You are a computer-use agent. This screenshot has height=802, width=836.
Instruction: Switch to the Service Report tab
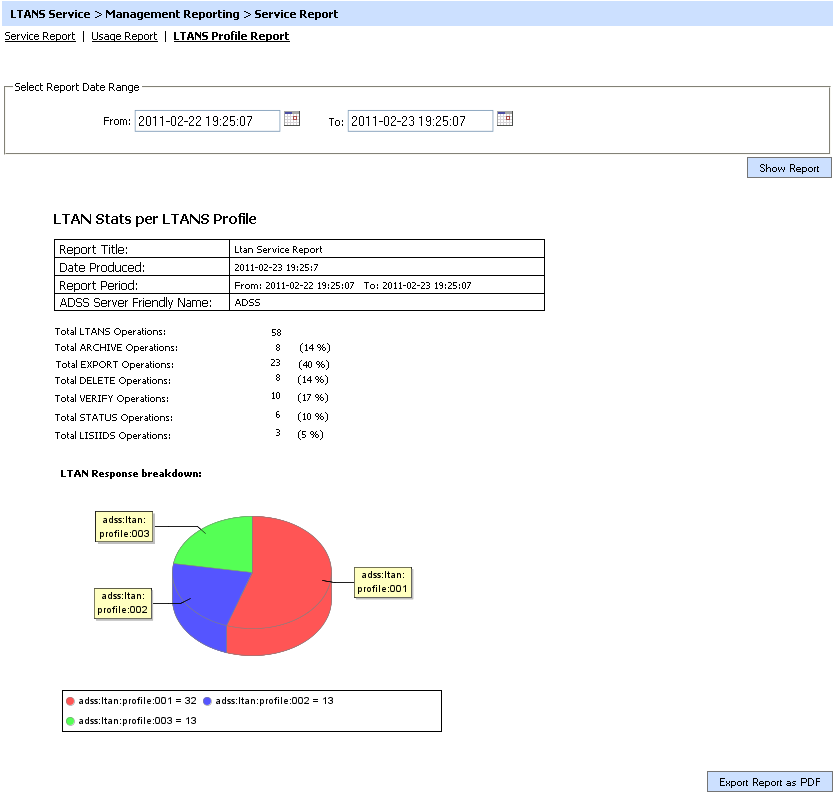40,36
